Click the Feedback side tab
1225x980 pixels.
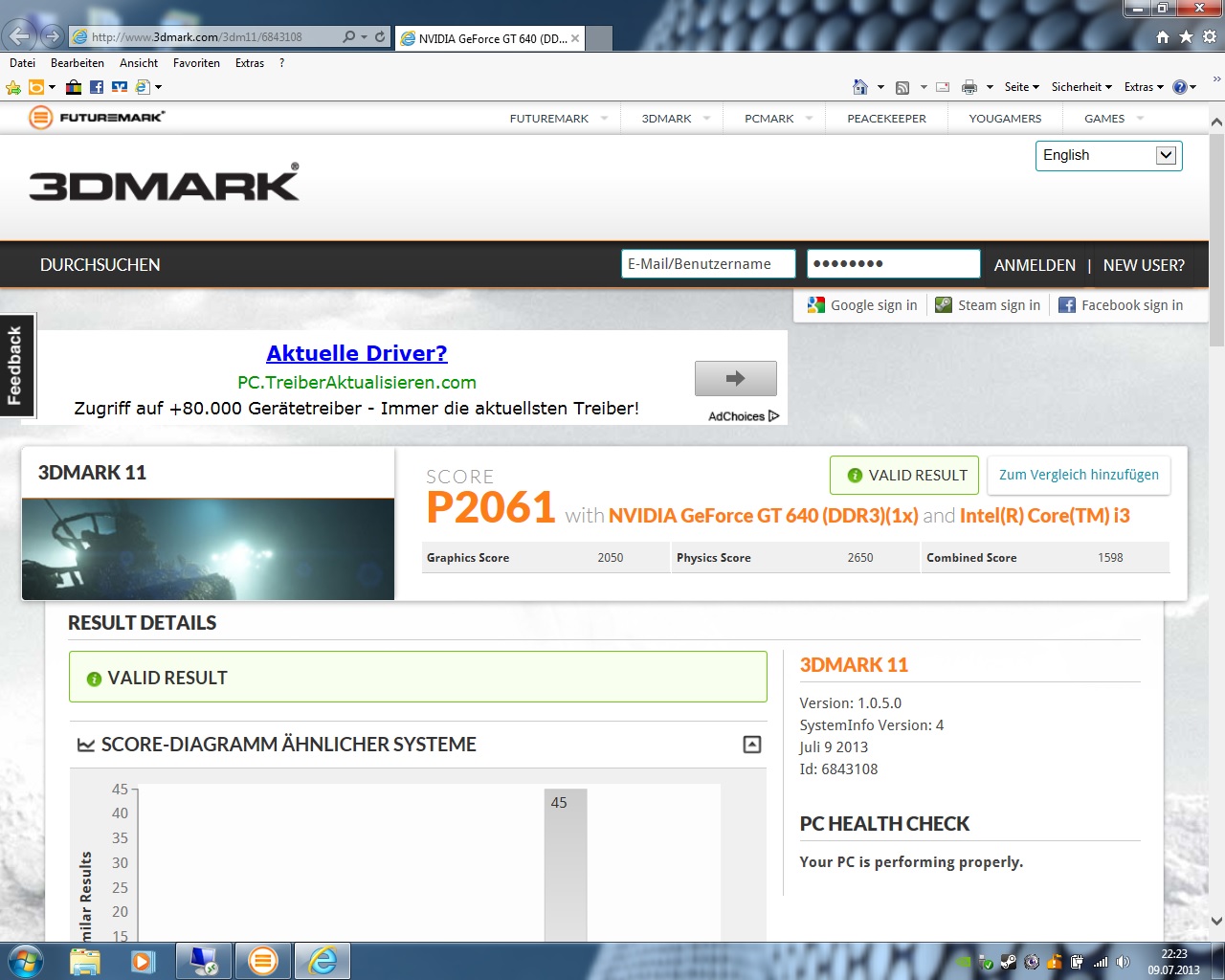coord(17,366)
